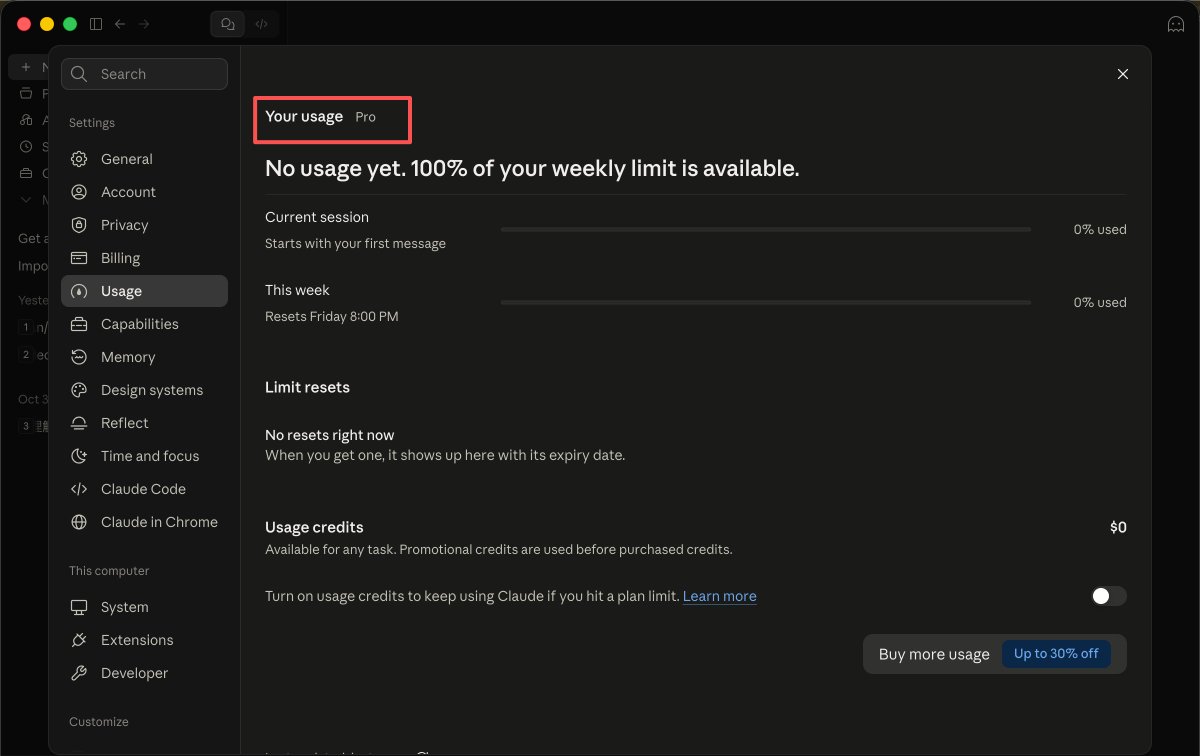Click "No resets right now" text
1200x756 pixels.
click(x=330, y=435)
